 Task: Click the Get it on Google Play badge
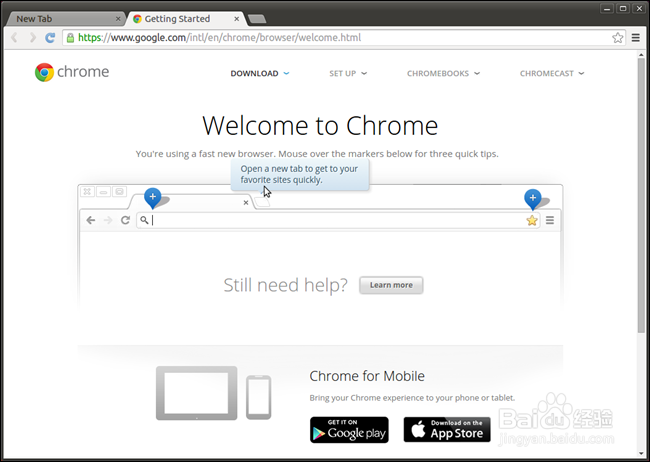[349, 430]
